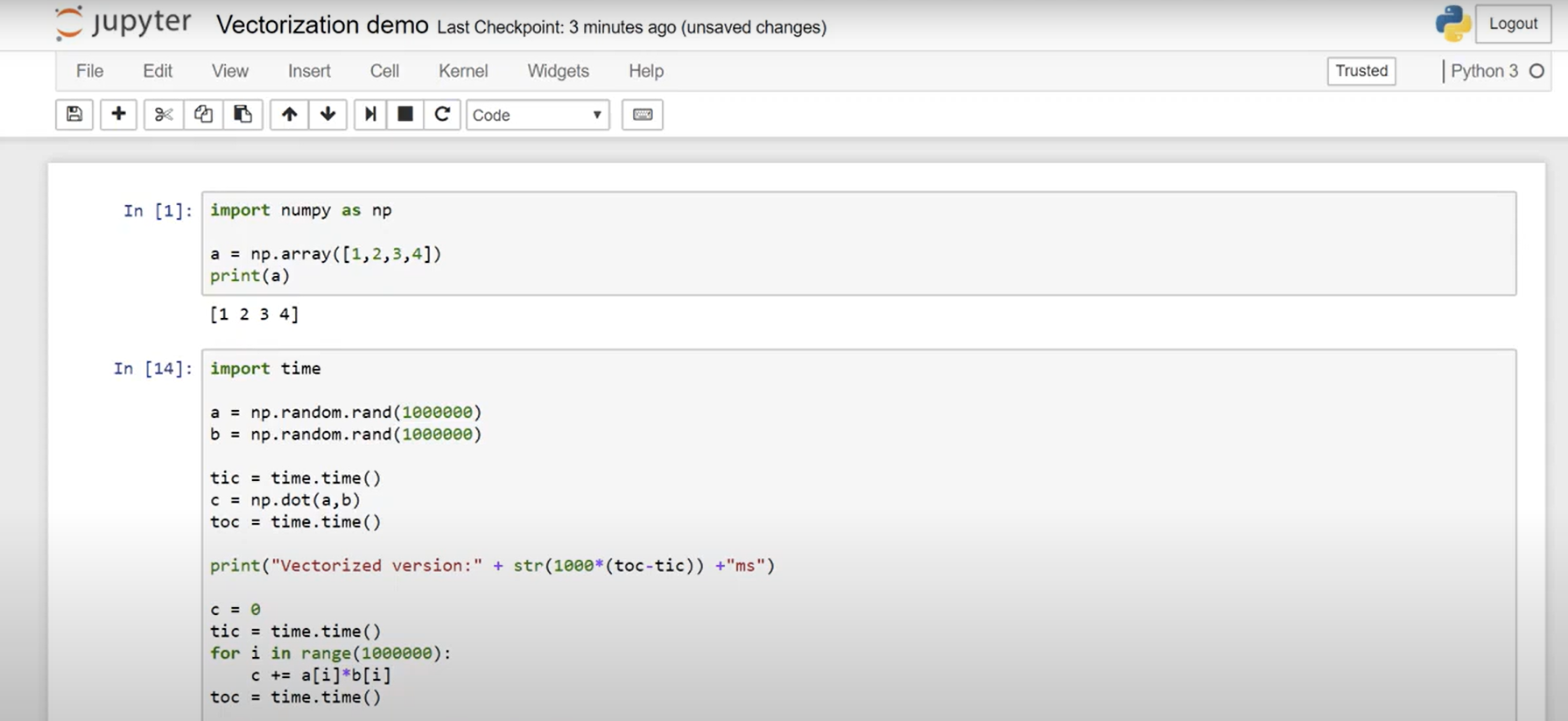Click inside the In [1] code cell
1568x721 pixels.
click(859, 244)
